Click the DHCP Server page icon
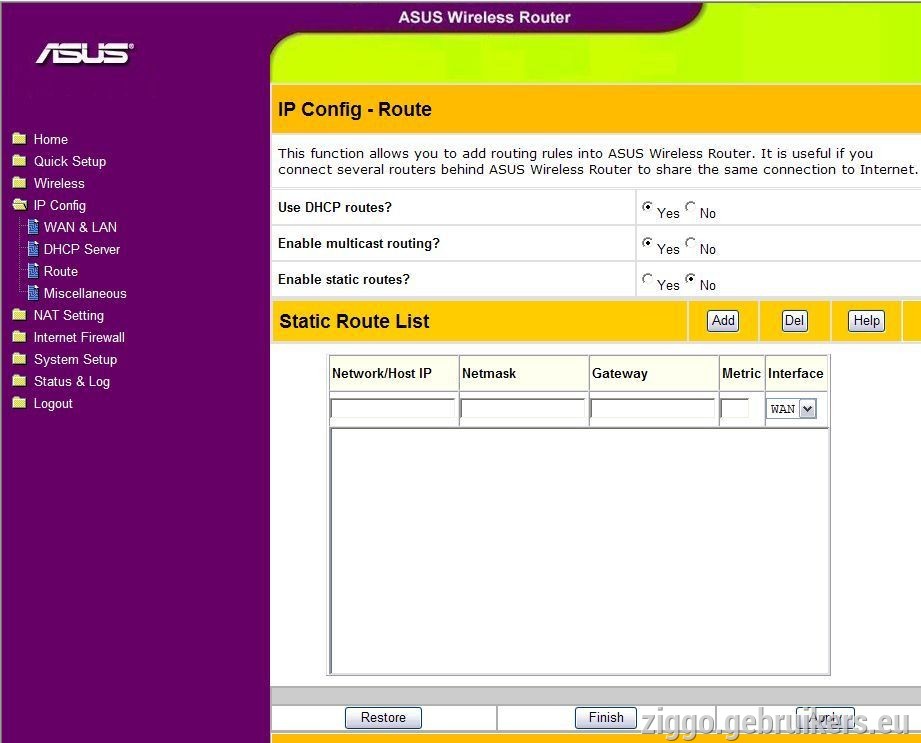This screenshot has height=743, width=921. (33, 249)
